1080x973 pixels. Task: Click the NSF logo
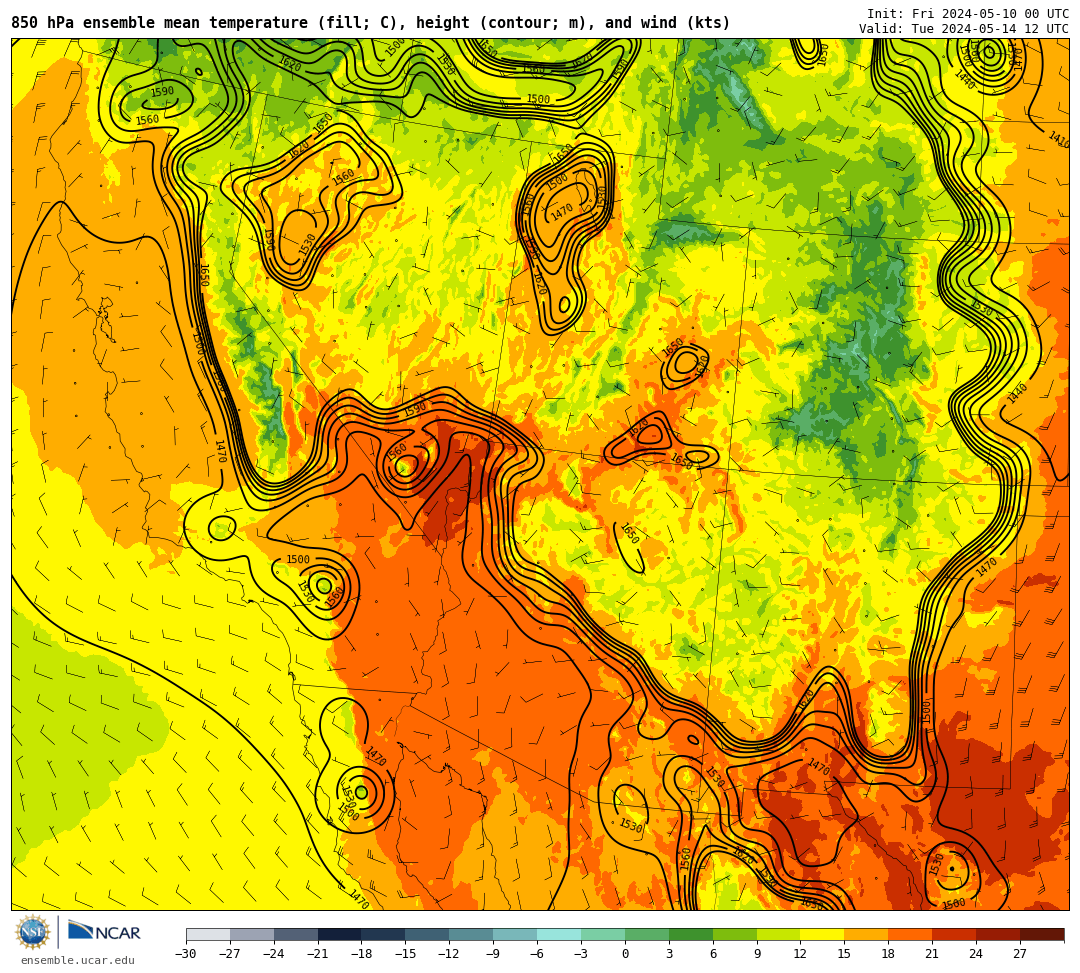(x=32, y=933)
